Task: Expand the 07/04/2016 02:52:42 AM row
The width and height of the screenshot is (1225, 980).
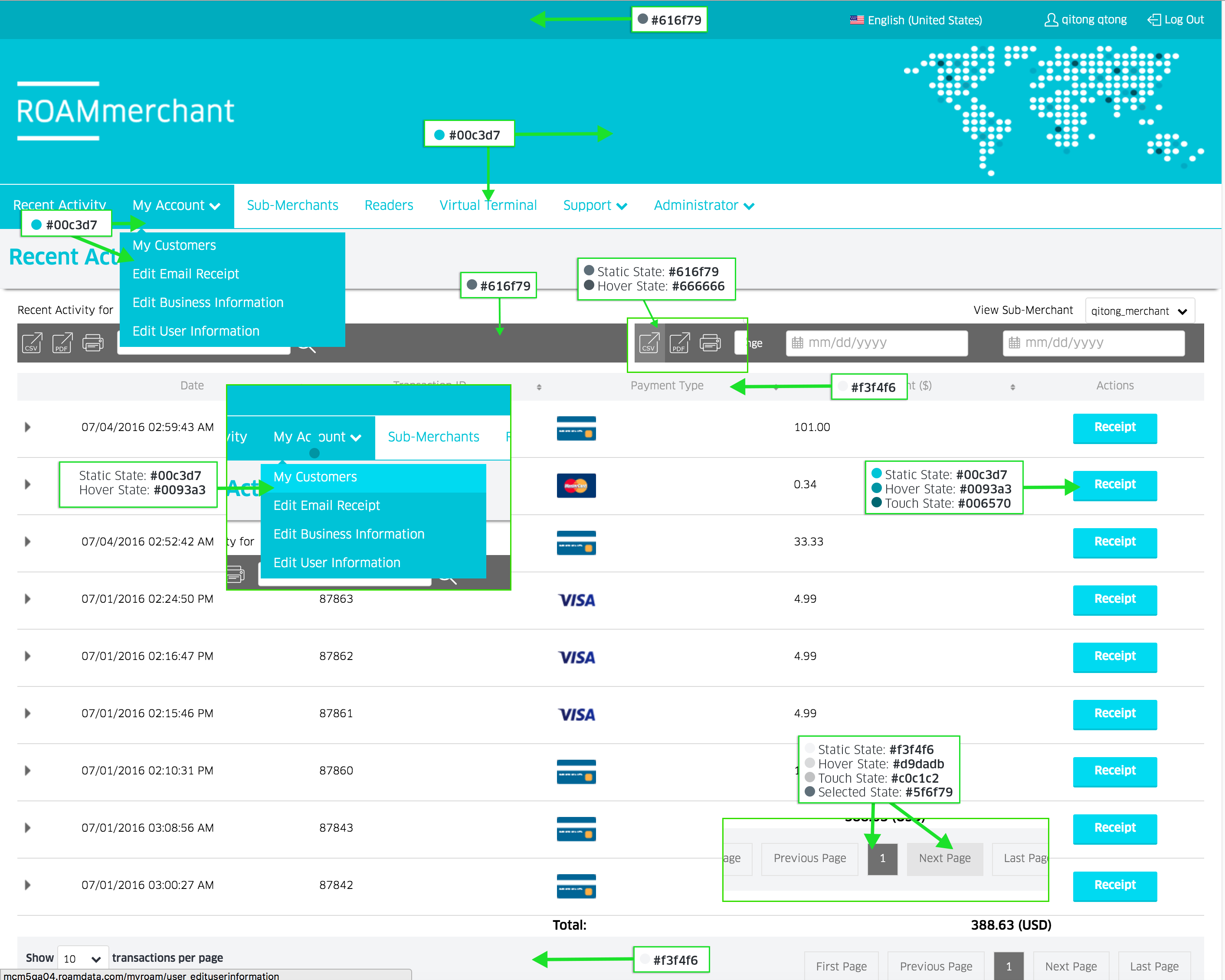Action: [x=27, y=542]
